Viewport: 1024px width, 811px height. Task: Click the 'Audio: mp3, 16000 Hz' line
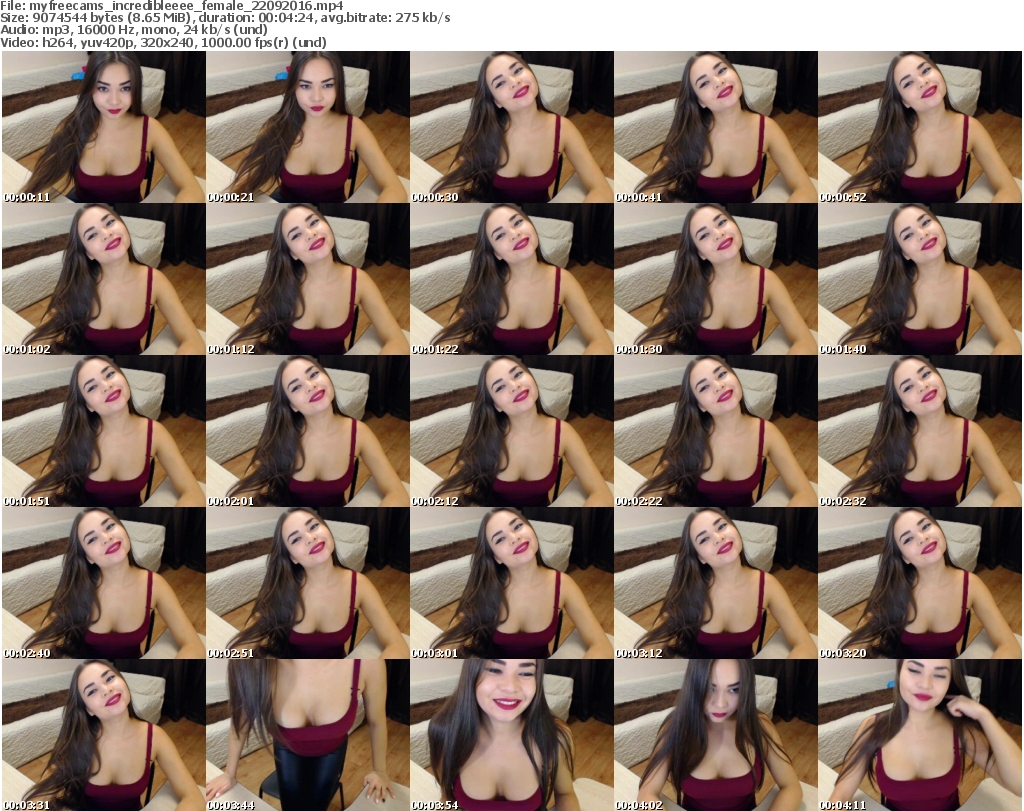pos(134,30)
